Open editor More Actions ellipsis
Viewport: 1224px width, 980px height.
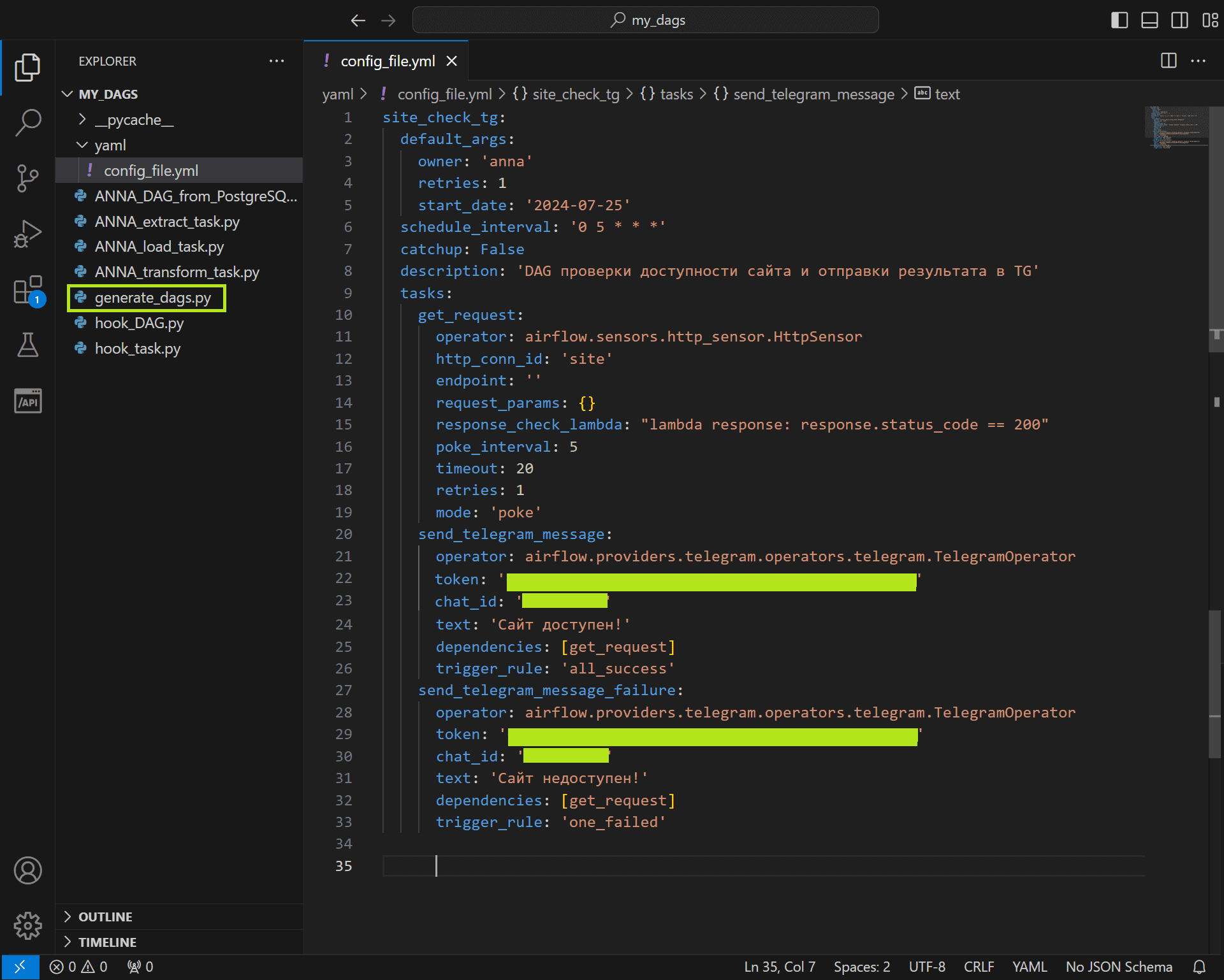pyautogui.click(x=1198, y=61)
